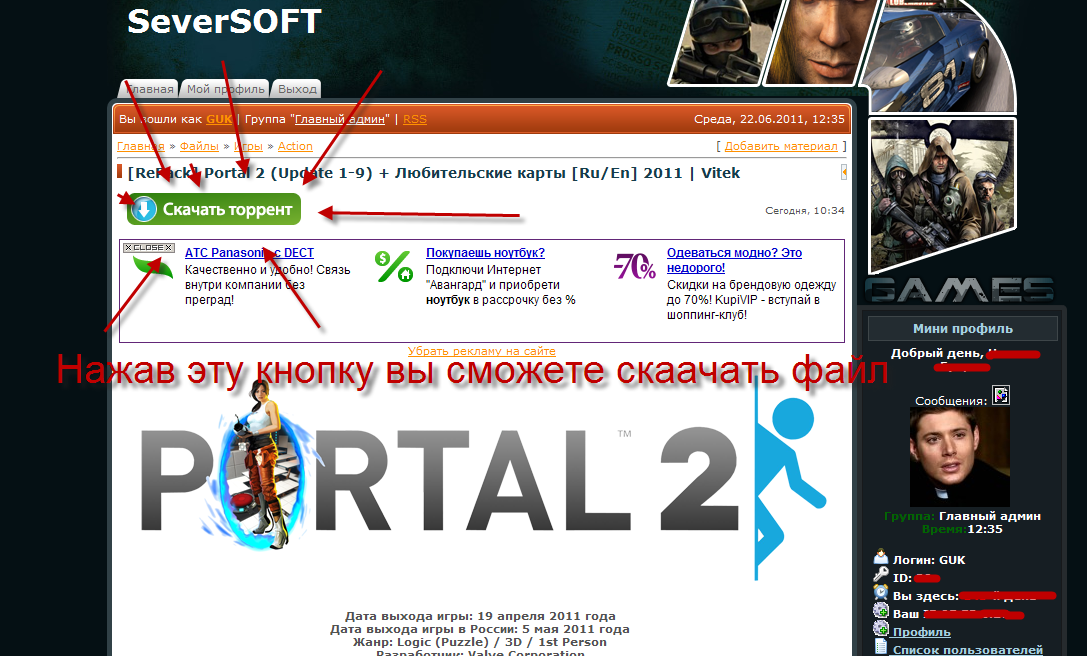Click the date text Среда, 22.06.2011, 12:35
Screen dimensions: 1087x656
tap(769, 119)
